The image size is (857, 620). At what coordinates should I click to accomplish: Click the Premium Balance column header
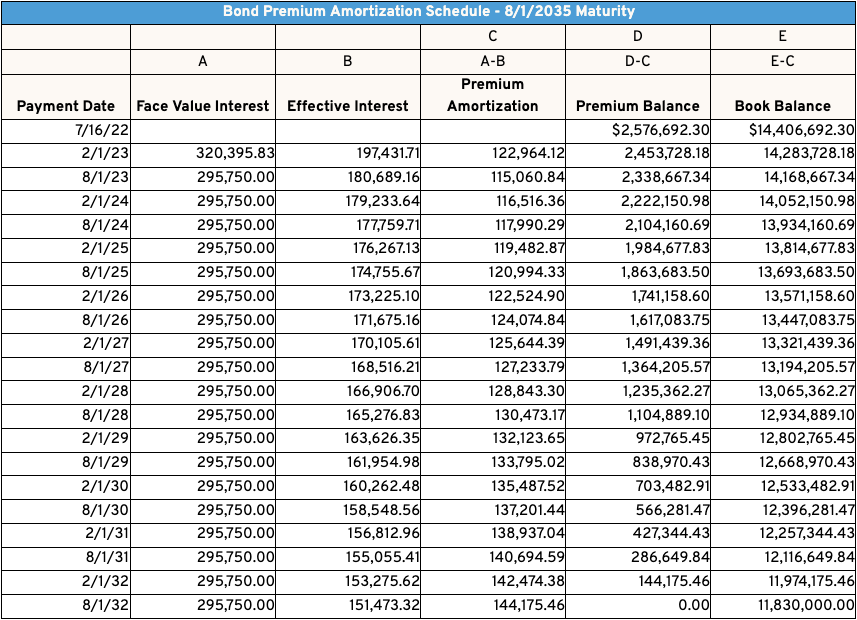pos(638,106)
